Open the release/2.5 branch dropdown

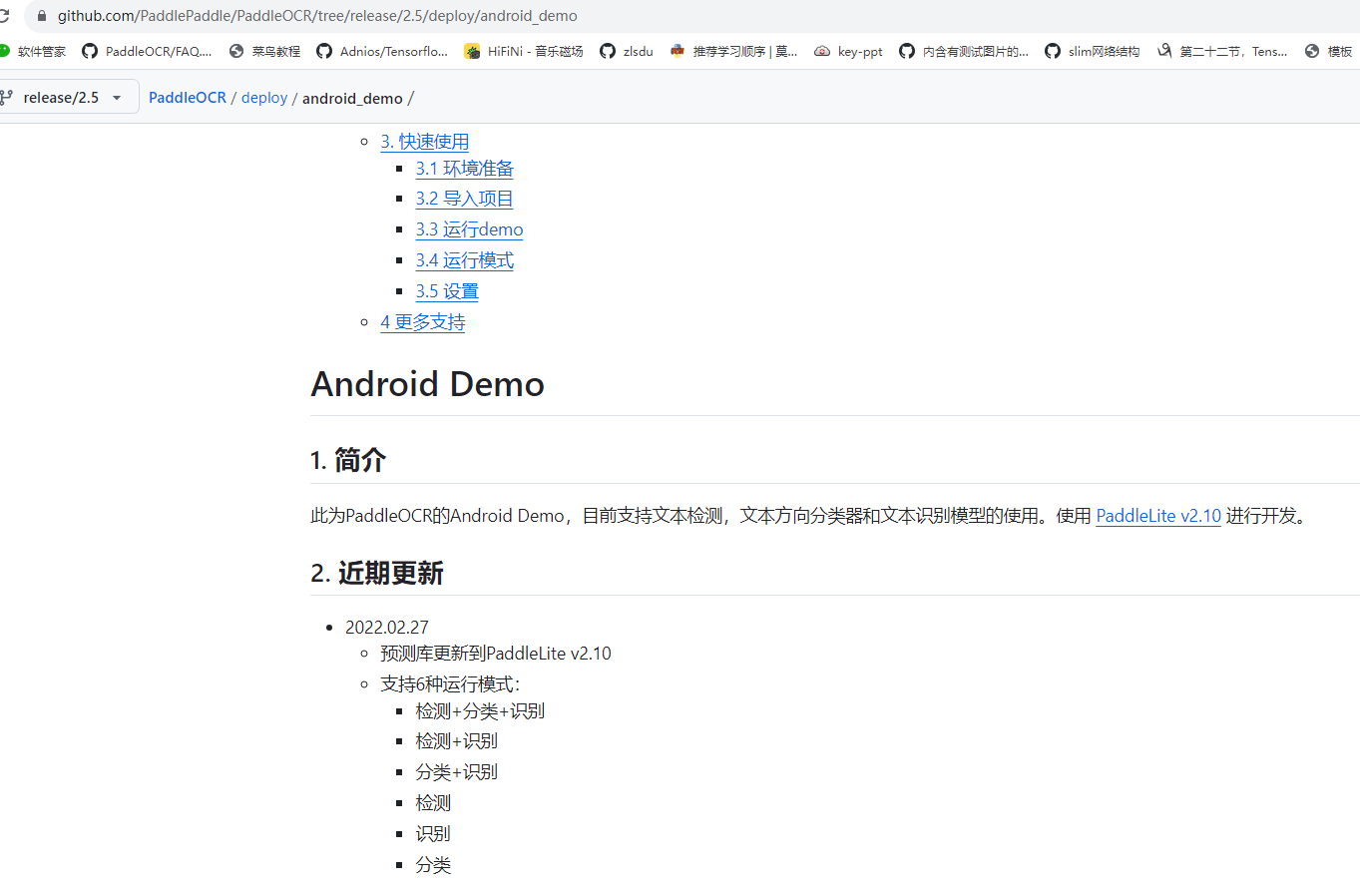click(69, 98)
